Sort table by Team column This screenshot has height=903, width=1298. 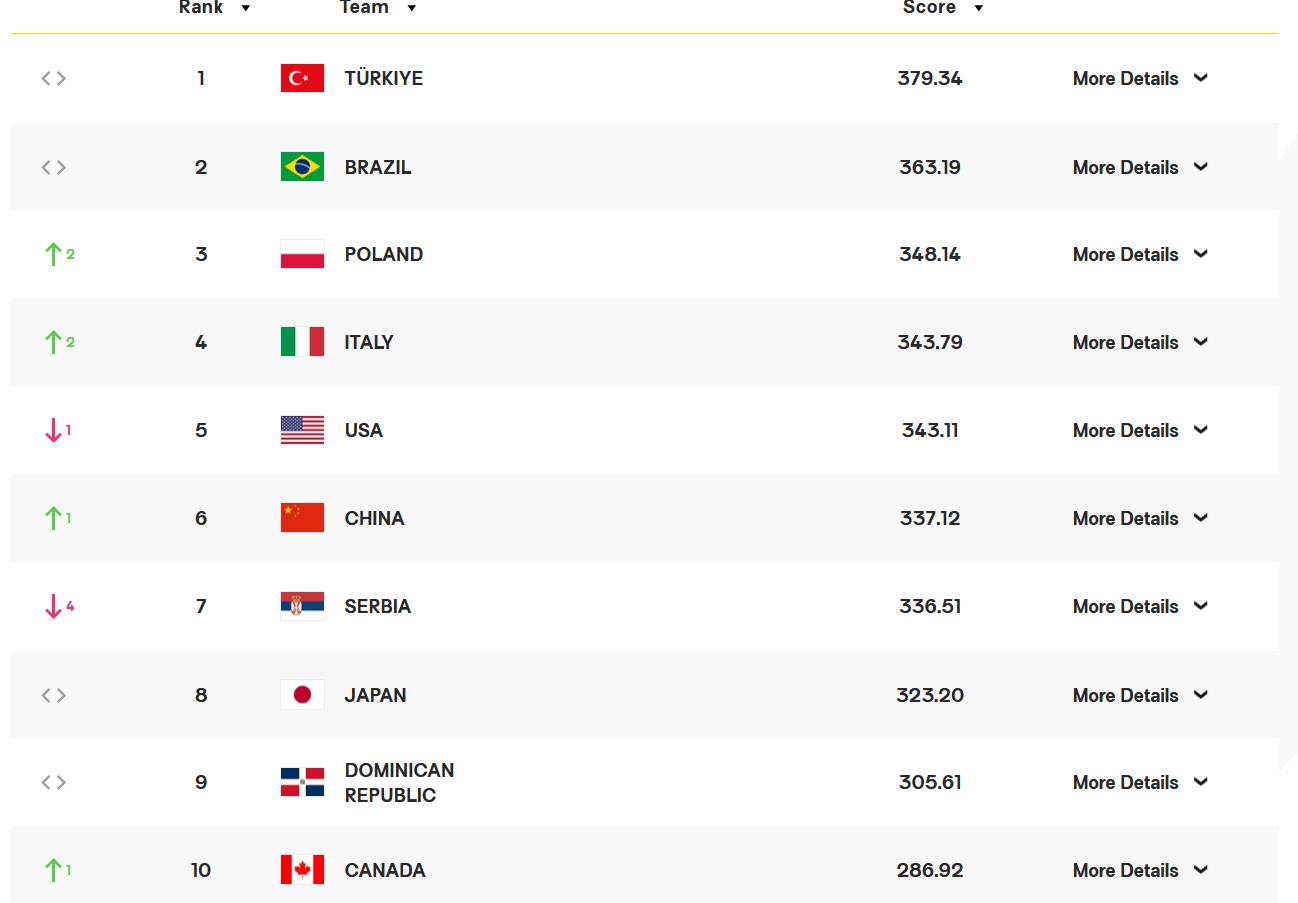pyautogui.click(x=377, y=8)
